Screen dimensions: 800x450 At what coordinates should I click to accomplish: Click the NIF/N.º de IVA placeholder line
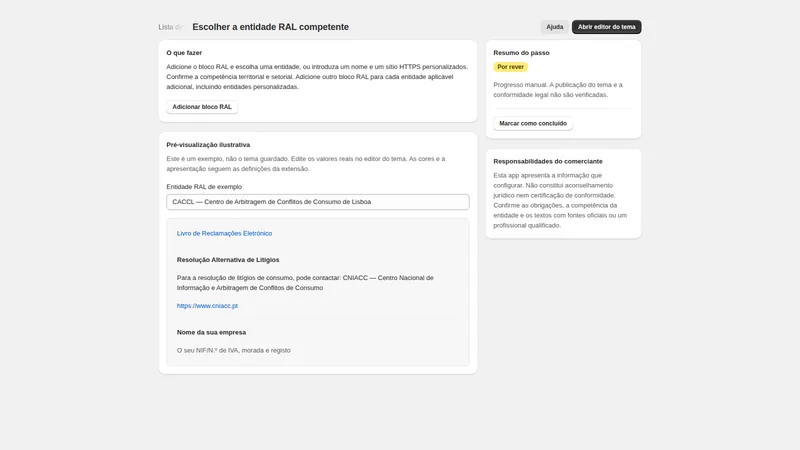(234, 351)
